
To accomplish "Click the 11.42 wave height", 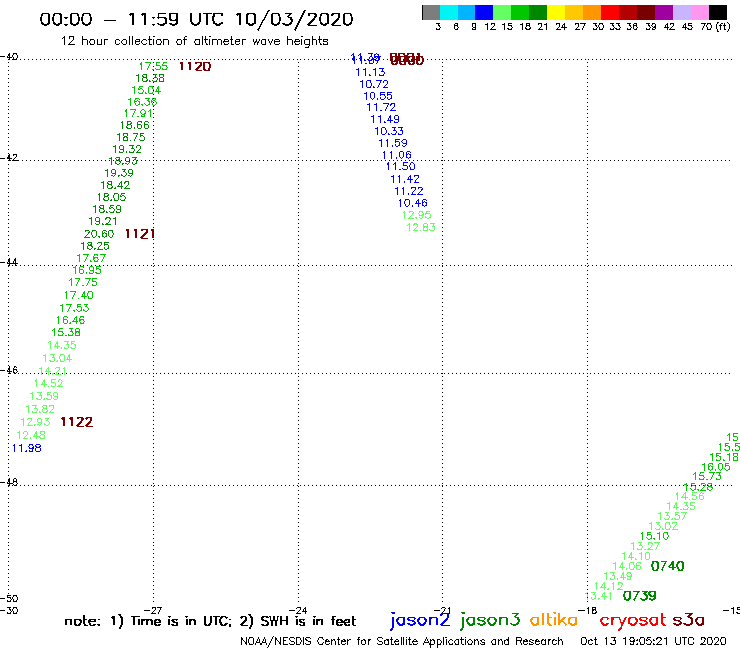I will pos(405,179).
